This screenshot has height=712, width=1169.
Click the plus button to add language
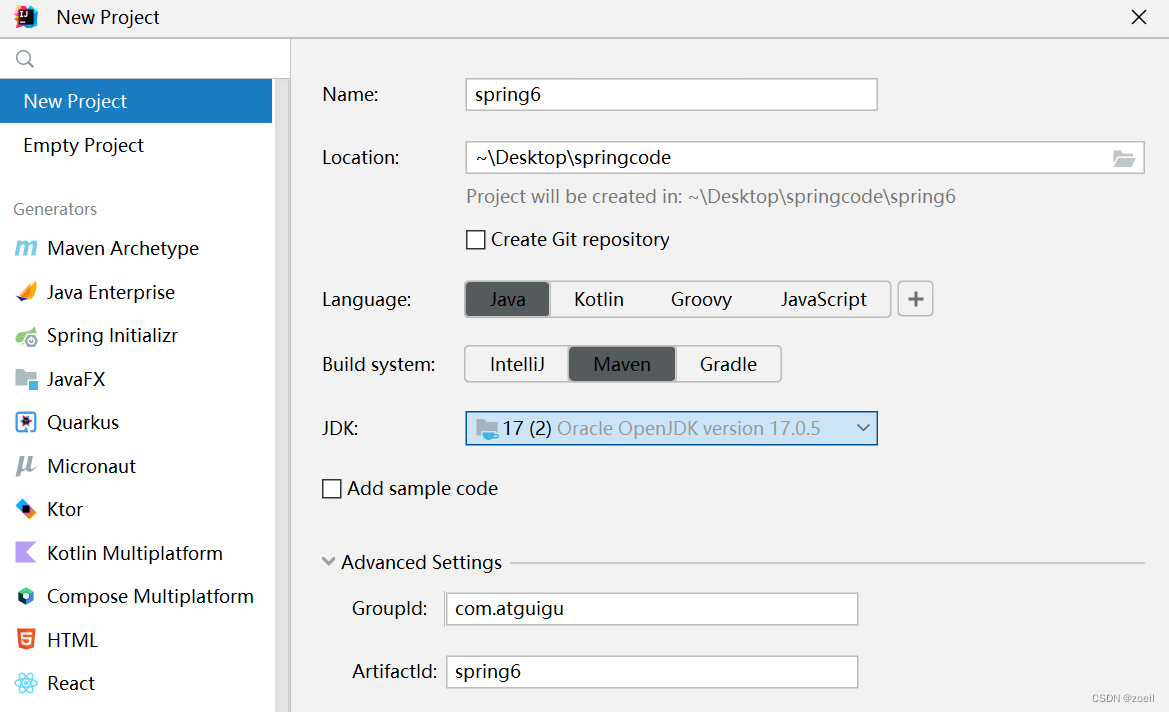coord(916,299)
